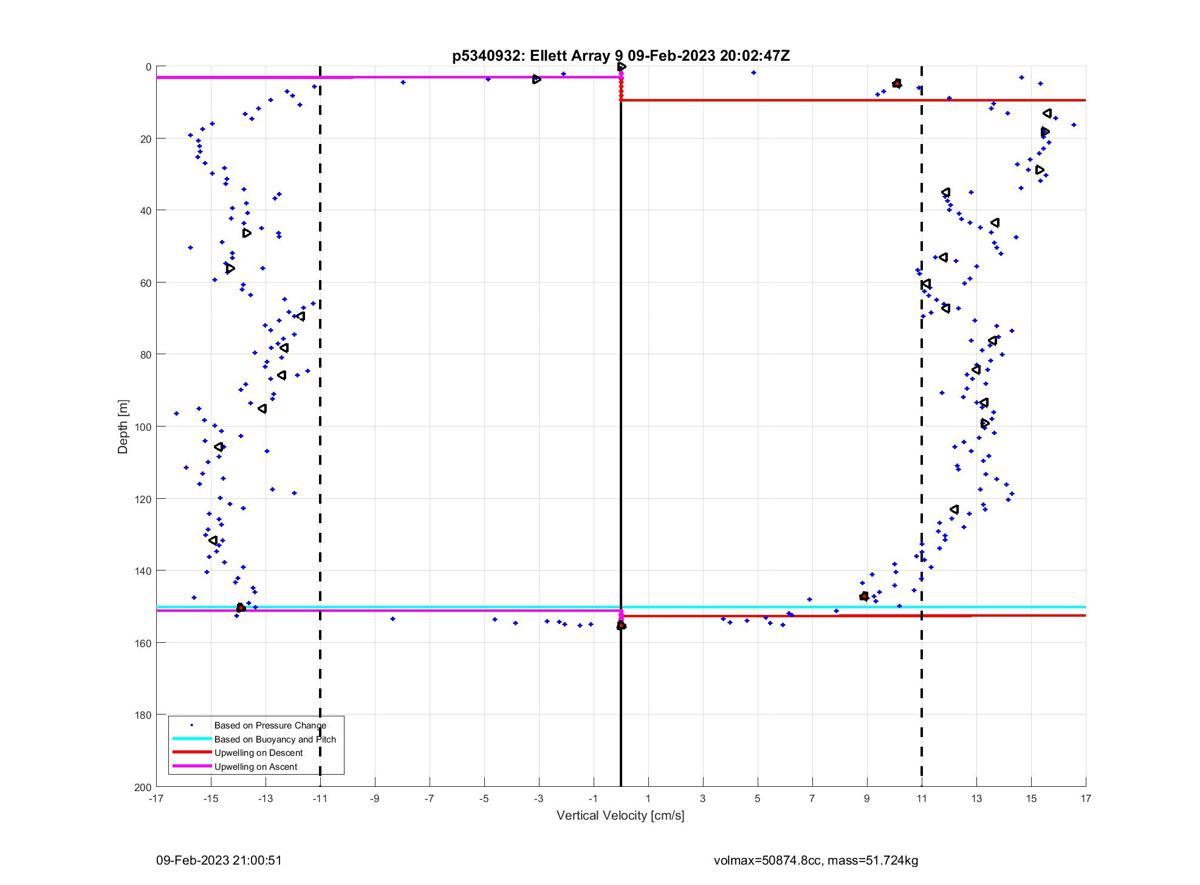1200x885 pixels.
Task: Click x-axis tick label '-7'
Action: pyautogui.click(x=430, y=798)
